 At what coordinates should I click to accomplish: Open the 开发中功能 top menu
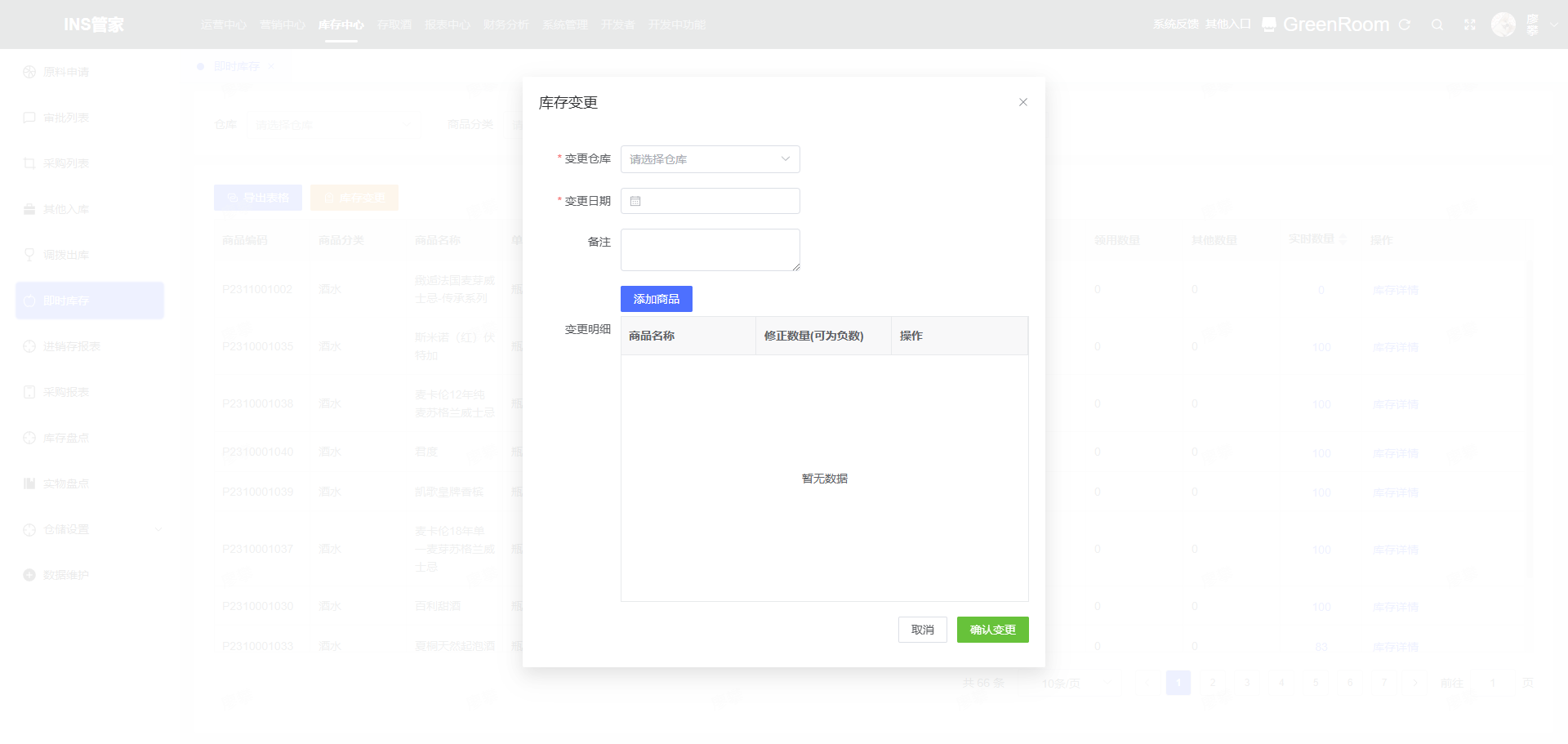(676, 25)
